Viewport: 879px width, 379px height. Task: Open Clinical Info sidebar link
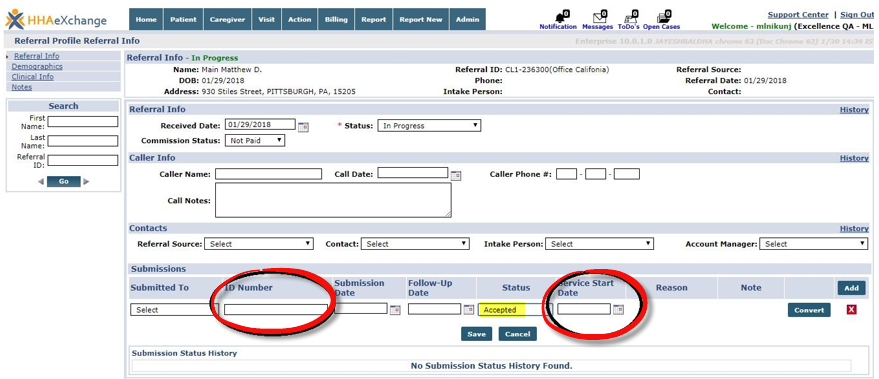tap(33, 76)
